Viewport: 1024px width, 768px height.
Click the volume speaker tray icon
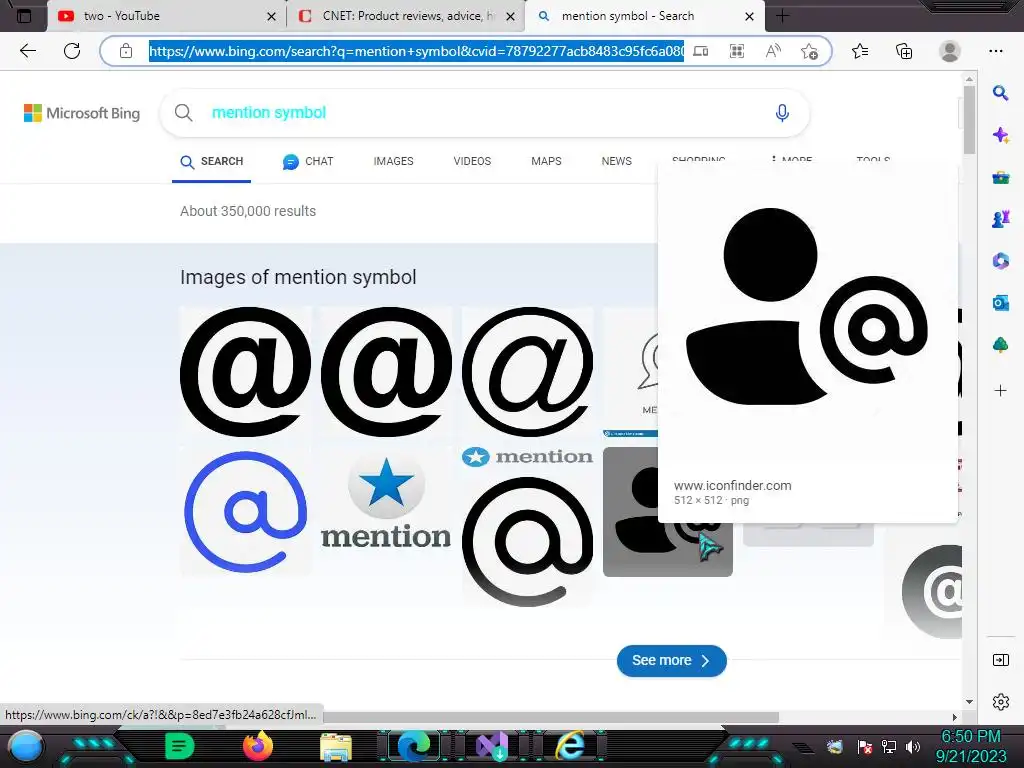coord(912,746)
